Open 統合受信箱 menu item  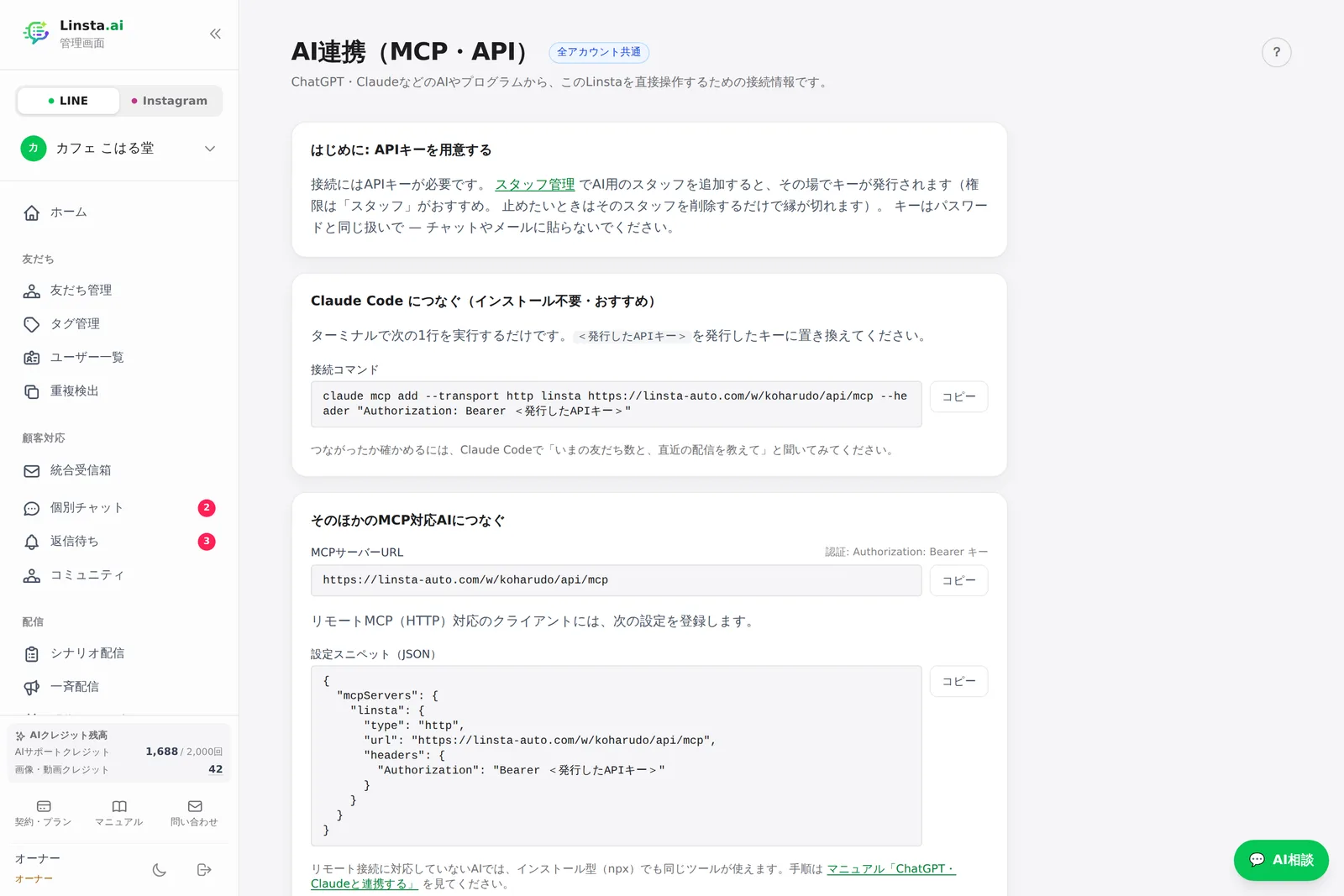pyautogui.click(x=119, y=471)
